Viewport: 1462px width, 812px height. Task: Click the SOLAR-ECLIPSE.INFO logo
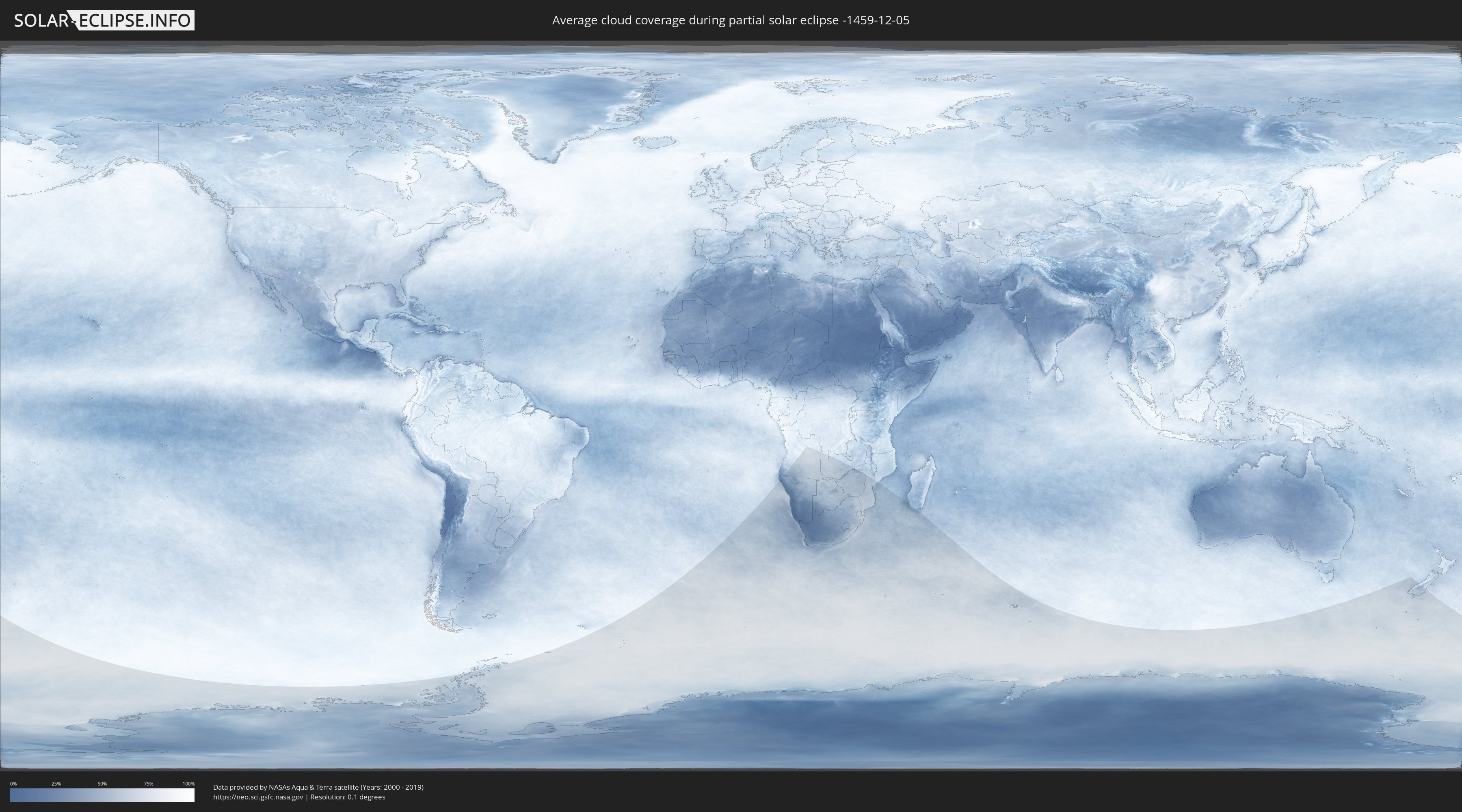(x=104, y=20)
